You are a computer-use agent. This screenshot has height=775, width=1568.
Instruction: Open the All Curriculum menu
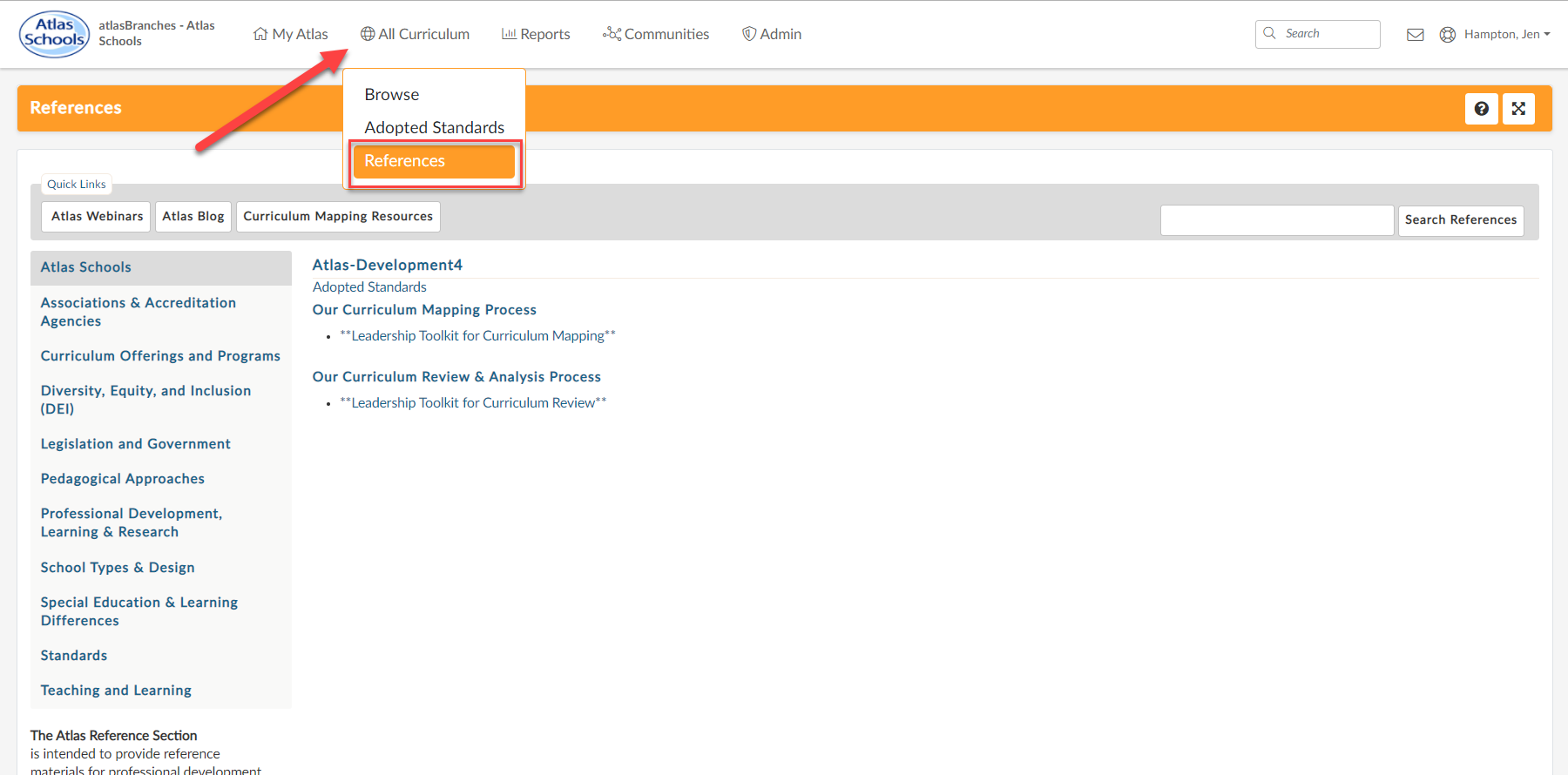pos(416,34)
